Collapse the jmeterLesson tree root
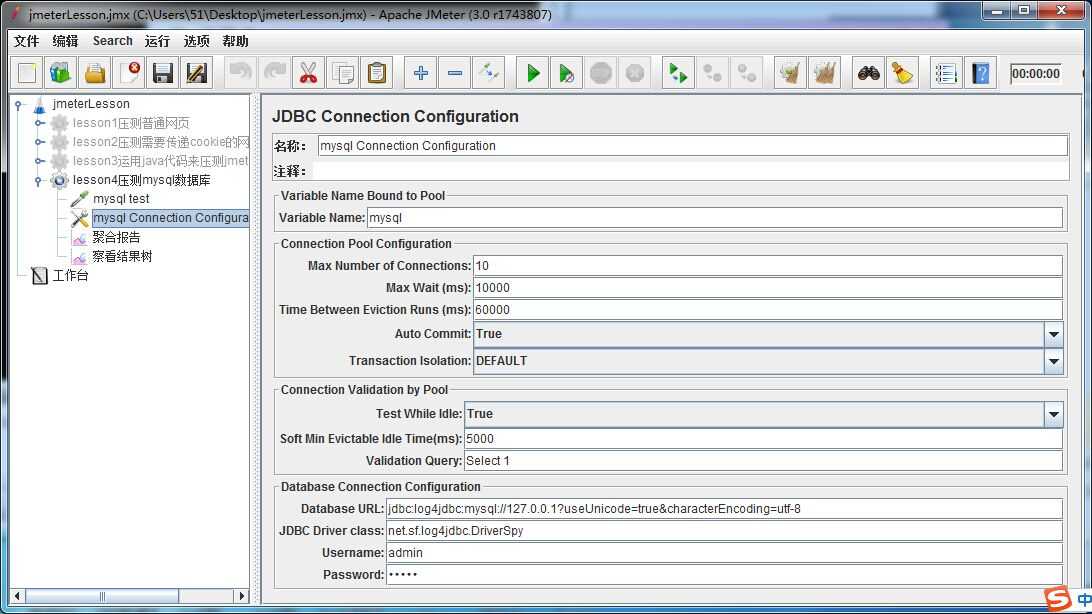1092x614 pixels. click(x=19, y=104)
